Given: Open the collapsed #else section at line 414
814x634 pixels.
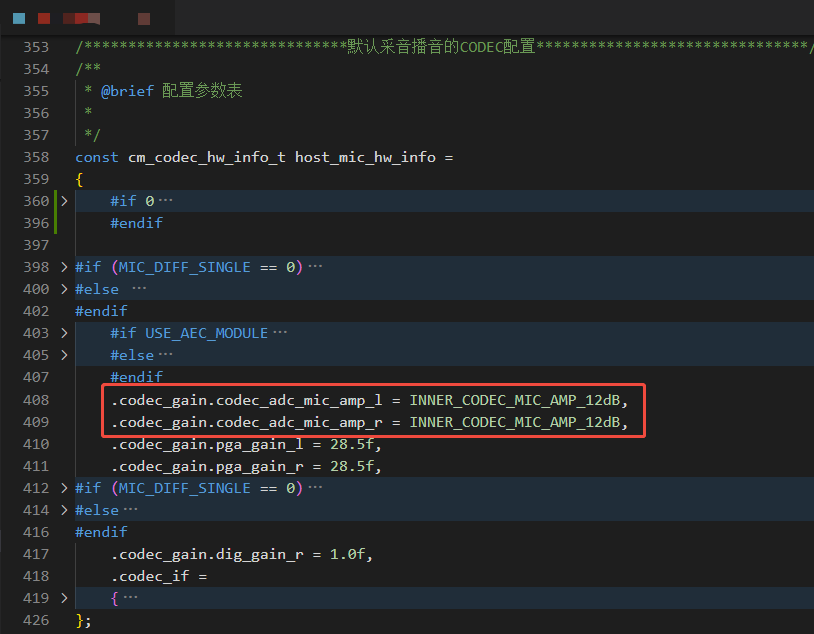Looking at the screenshot, I should [65, 510].
